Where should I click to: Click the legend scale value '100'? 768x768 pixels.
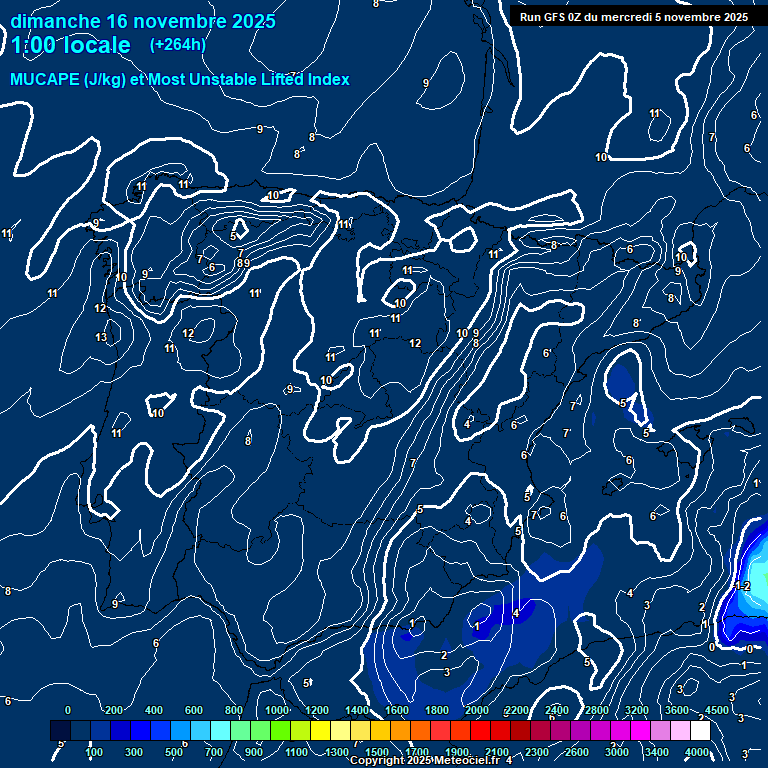(95, 752)
